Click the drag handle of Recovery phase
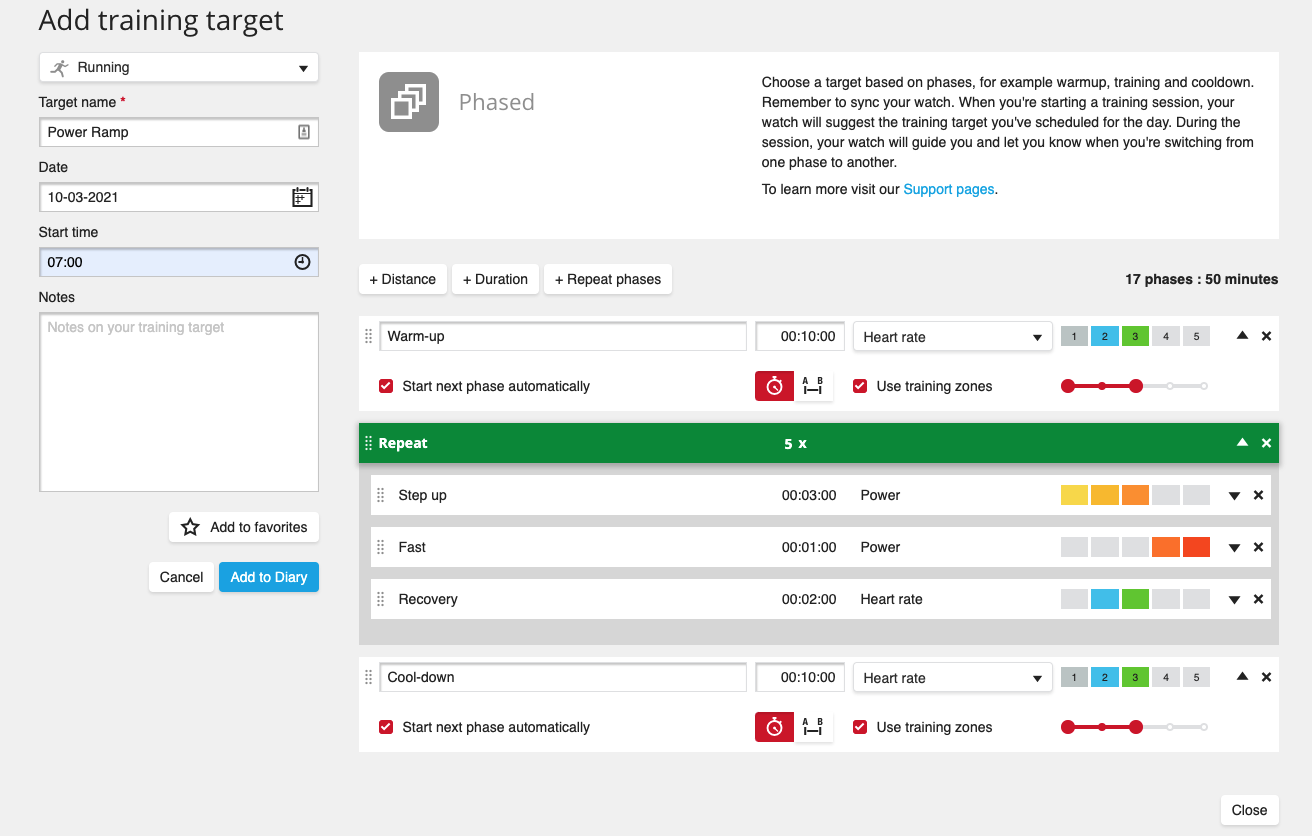The width and height of the screenshot is (1312, 836). pos(380,599)
